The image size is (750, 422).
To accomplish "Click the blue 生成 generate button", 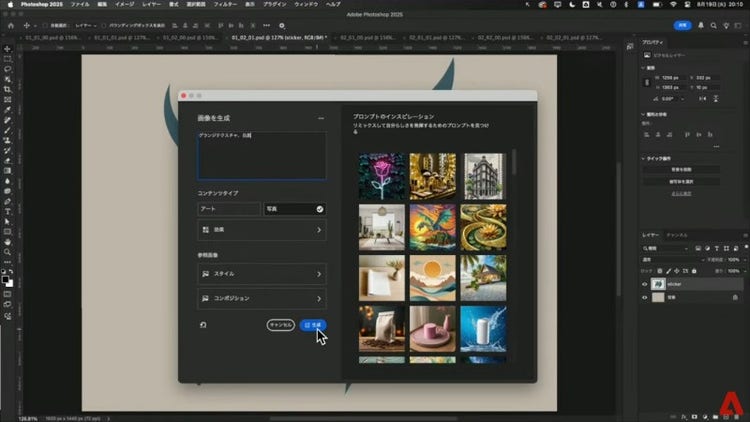I will [313, 325].
